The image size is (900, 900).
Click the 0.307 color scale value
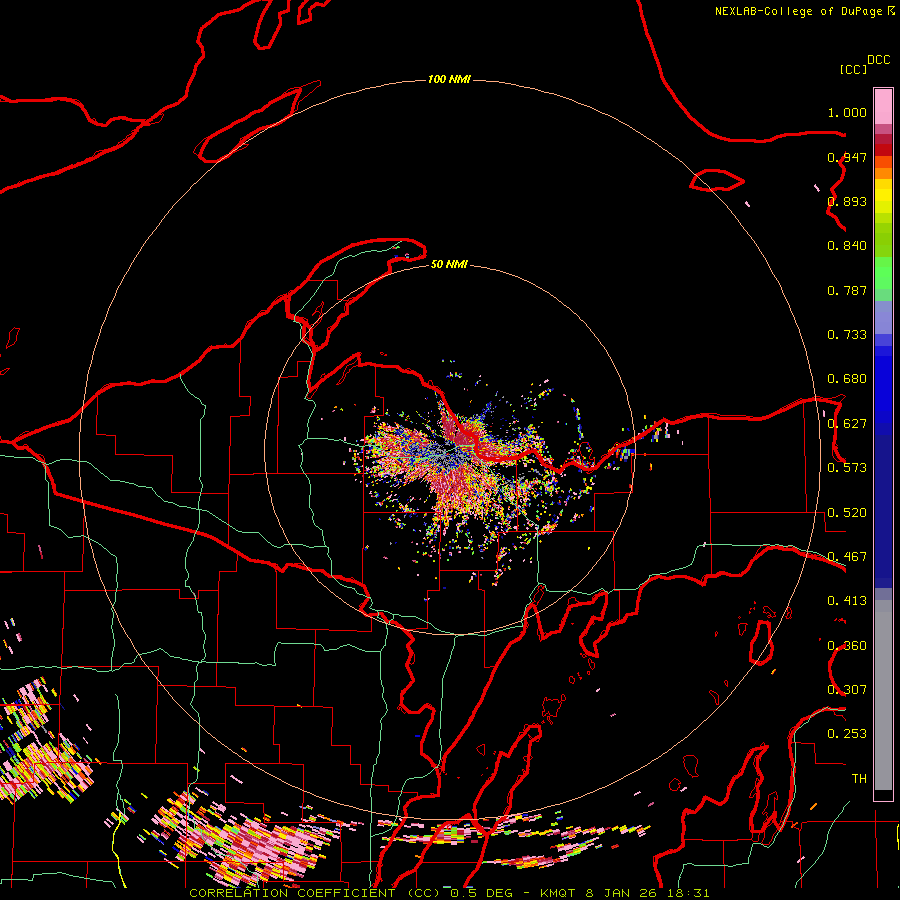coord(847,690)
